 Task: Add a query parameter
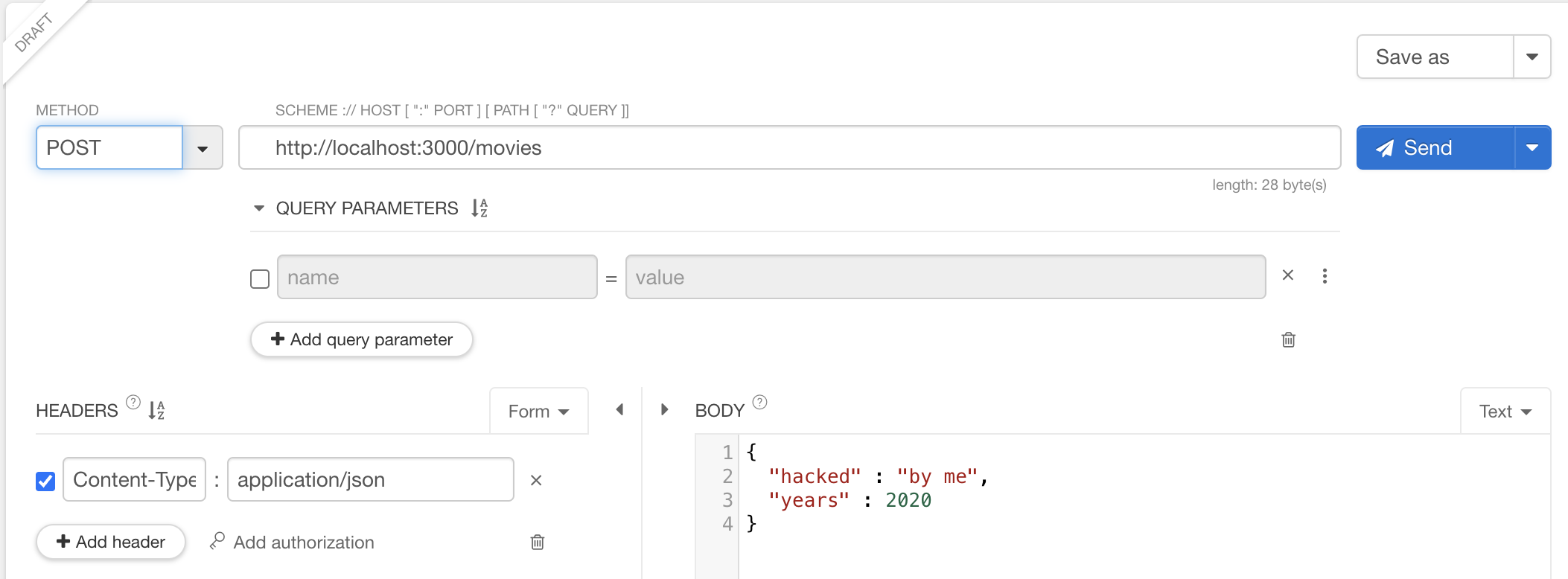(362, 339)
